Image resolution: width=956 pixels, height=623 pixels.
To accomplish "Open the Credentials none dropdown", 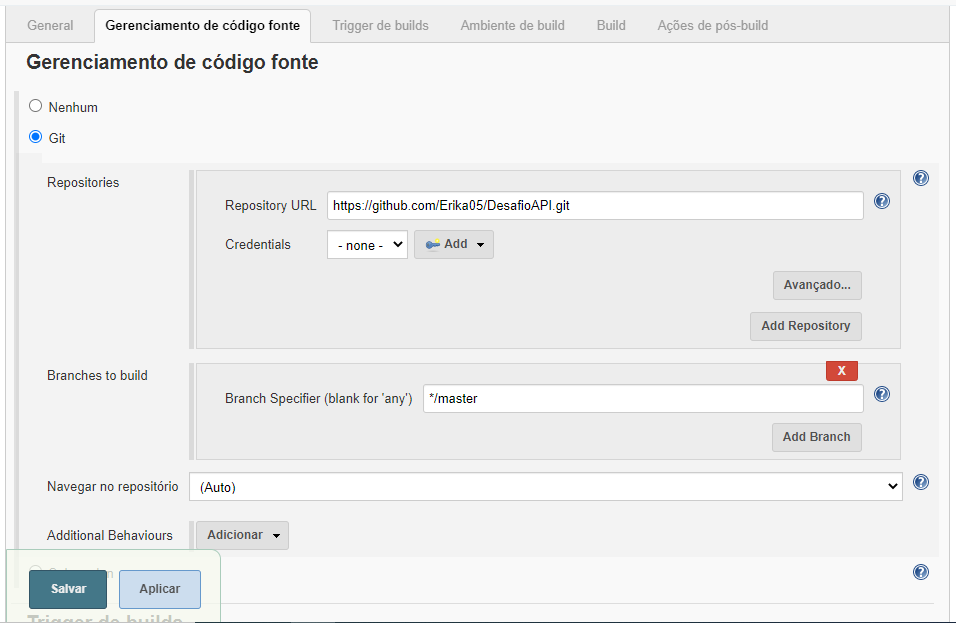I will point(367,244).
